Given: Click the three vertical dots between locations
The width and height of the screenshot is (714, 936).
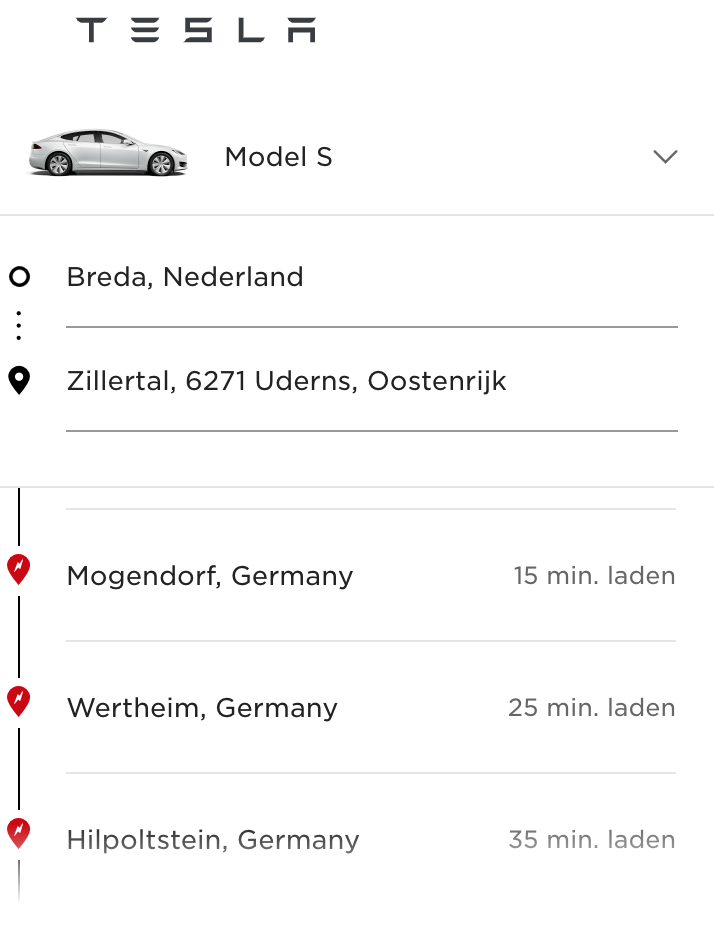Looking at the screenshot, I should pos(19,326).
